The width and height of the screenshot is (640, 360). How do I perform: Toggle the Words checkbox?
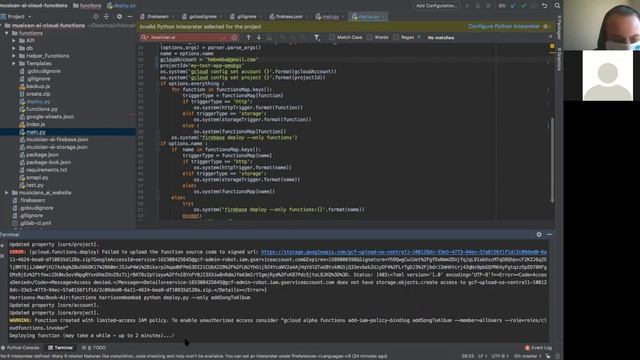coord(369,37)
